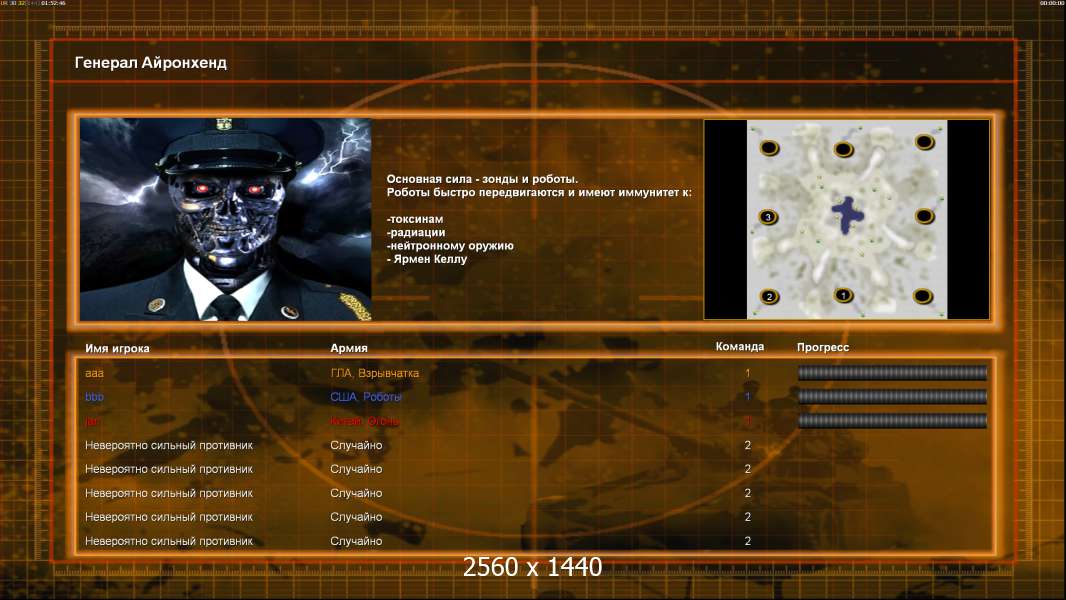This screenshot has height=600, width=1066.
Task: Click the progress bar in the Китай, Огонь row
Action: pyautogui.click(x=892, y=421)
